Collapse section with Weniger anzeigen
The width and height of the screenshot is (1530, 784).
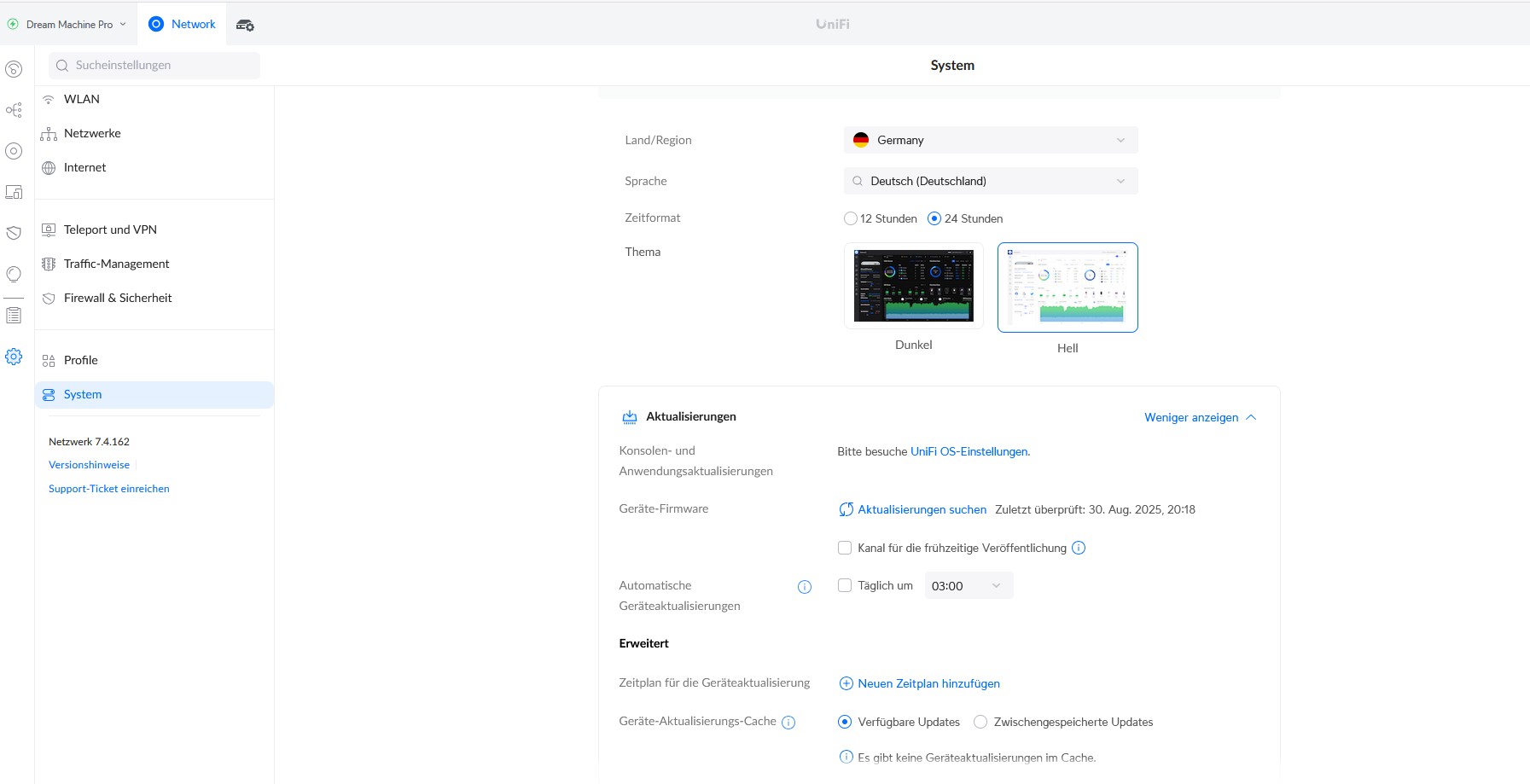1200,417
